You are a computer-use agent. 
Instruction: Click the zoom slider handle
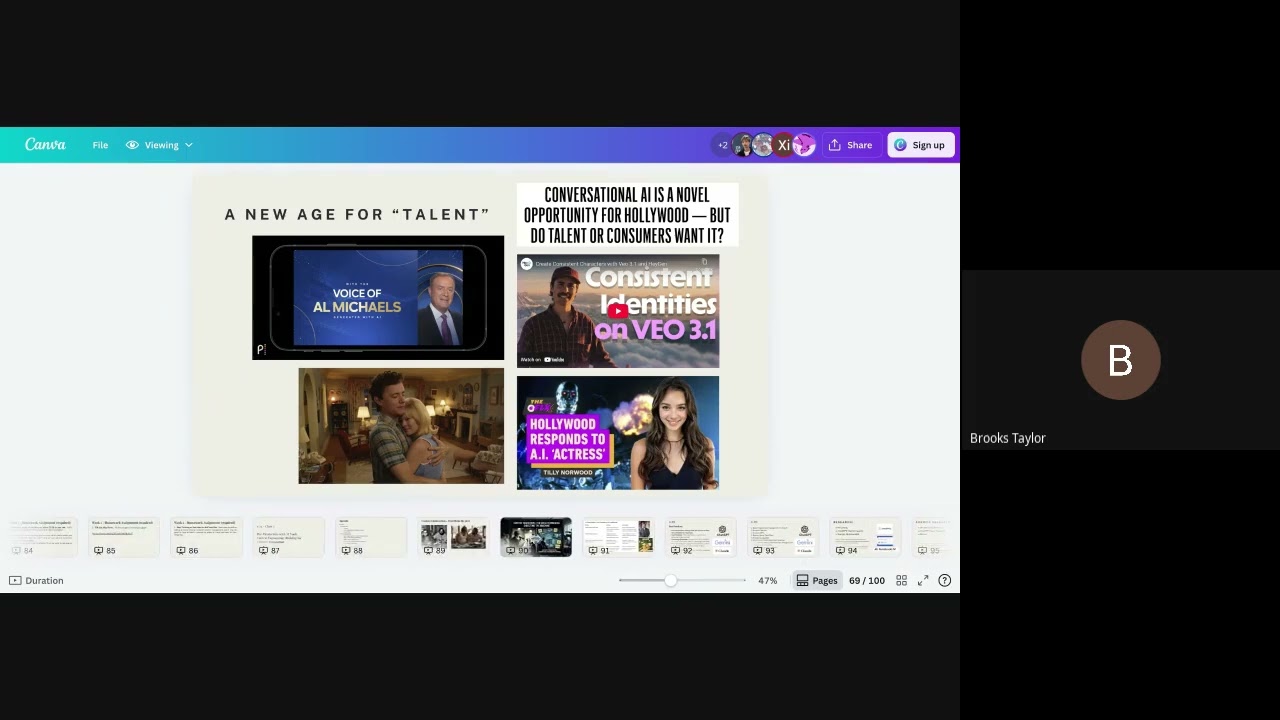[670, 580]
